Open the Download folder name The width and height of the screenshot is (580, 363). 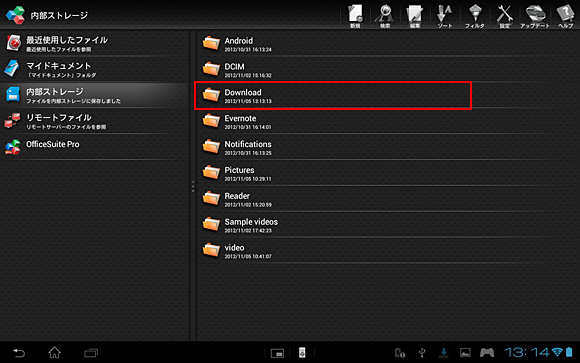pos(243,93)
